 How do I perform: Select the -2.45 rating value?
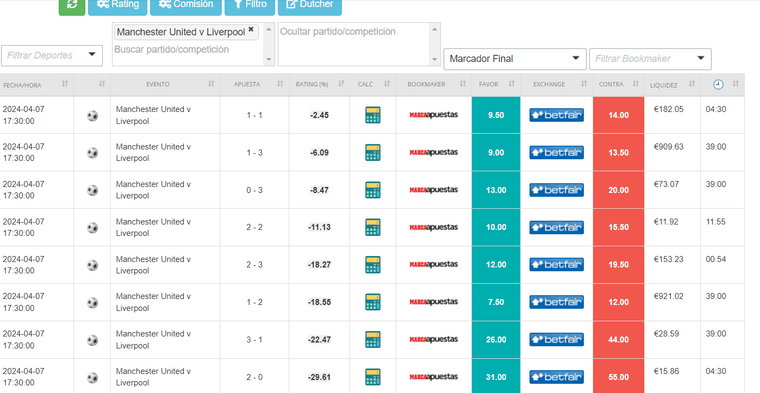tap(319, 115)
